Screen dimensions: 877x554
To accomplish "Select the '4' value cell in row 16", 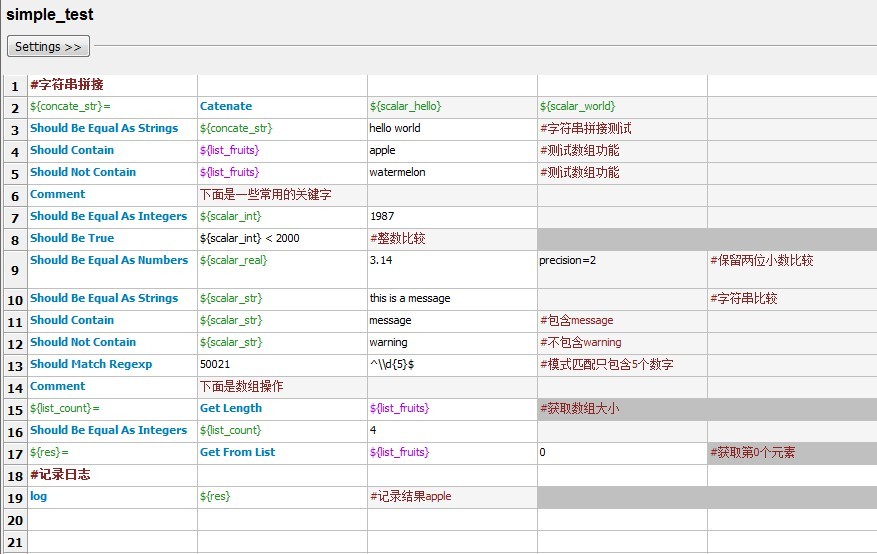I will tap(452, 431).
